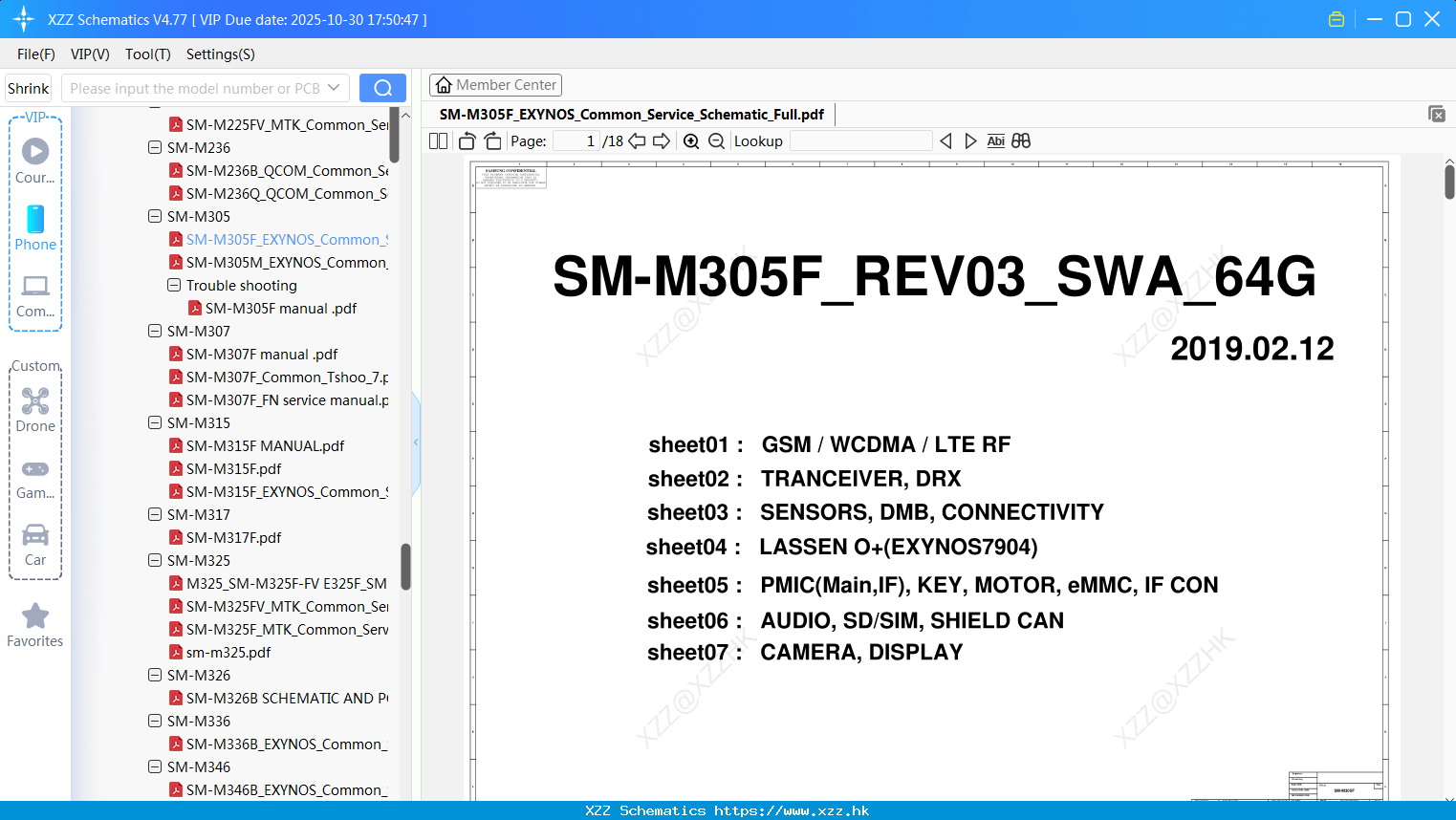This screenshot has height=820, width=1456.
Task: Open the Courses video sidebar icon
Action: pos(35,151)
